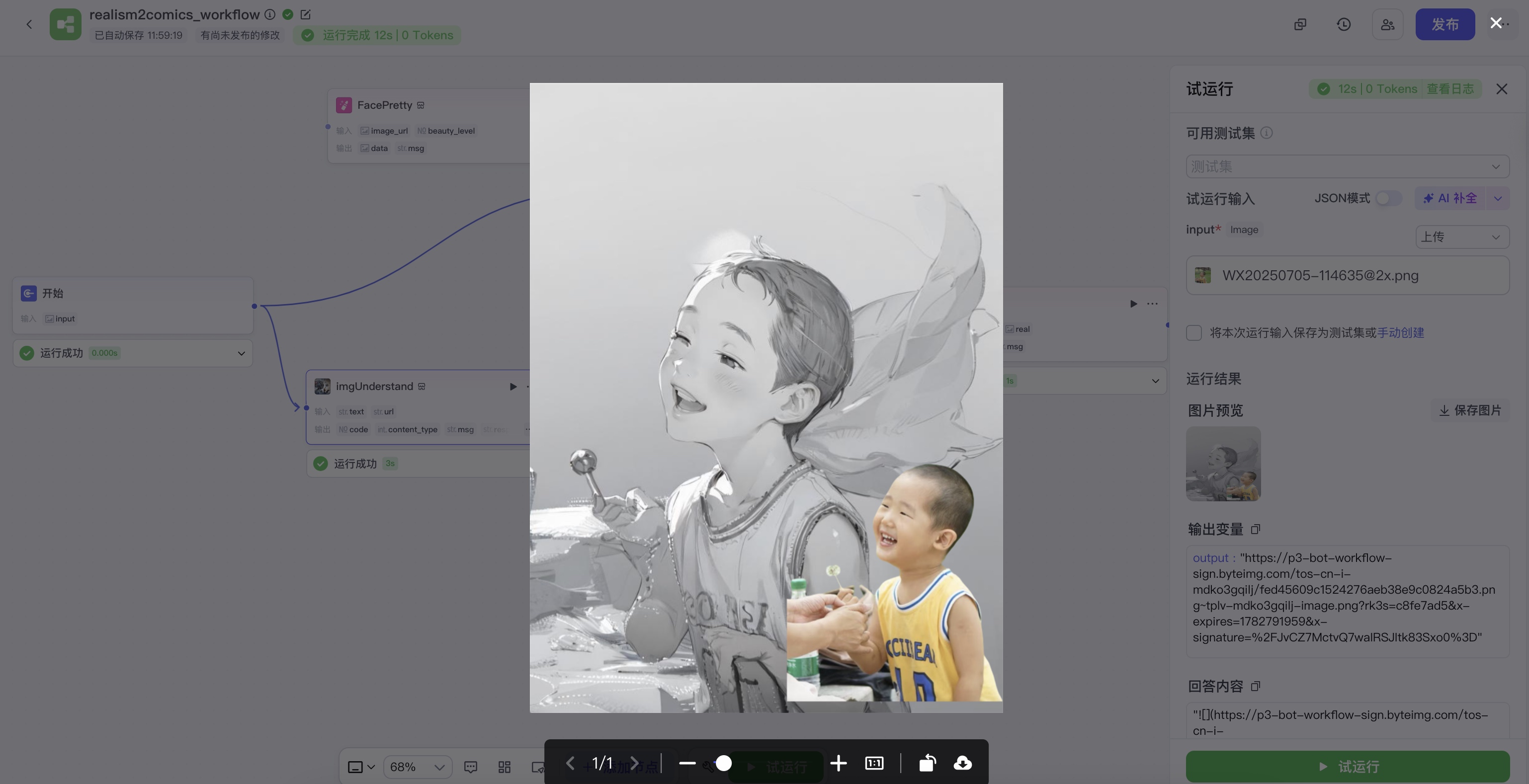1529x784 pixels.
Task: Click the 手动创建 link
Action: coord(1400,333)
